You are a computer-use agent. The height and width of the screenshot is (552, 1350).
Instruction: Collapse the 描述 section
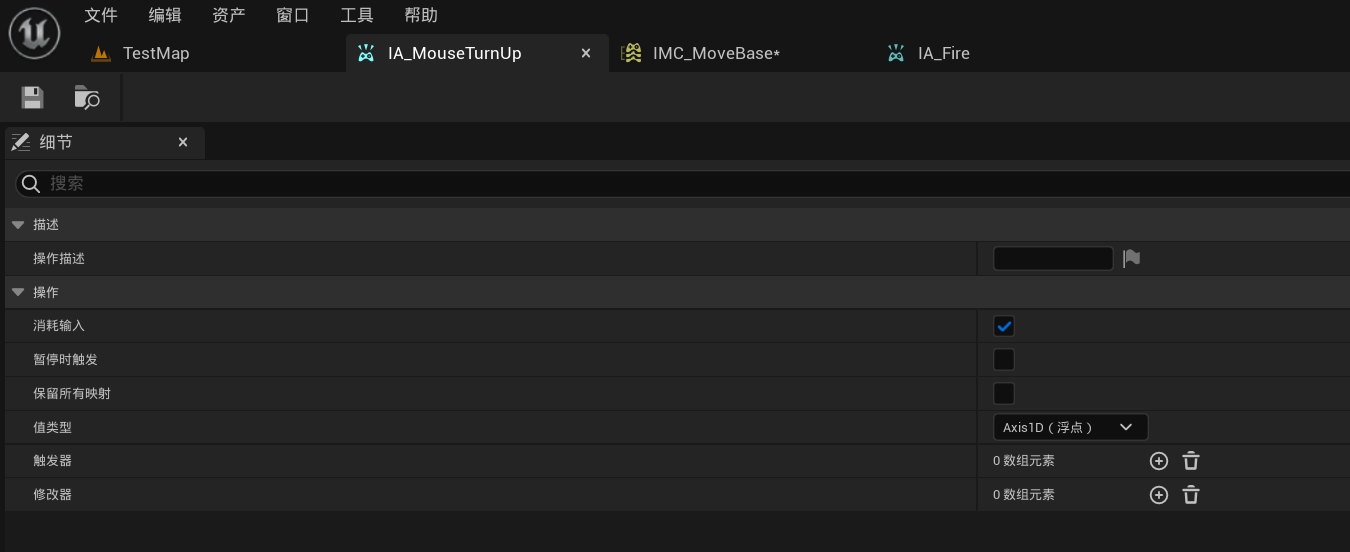[18, 225]
